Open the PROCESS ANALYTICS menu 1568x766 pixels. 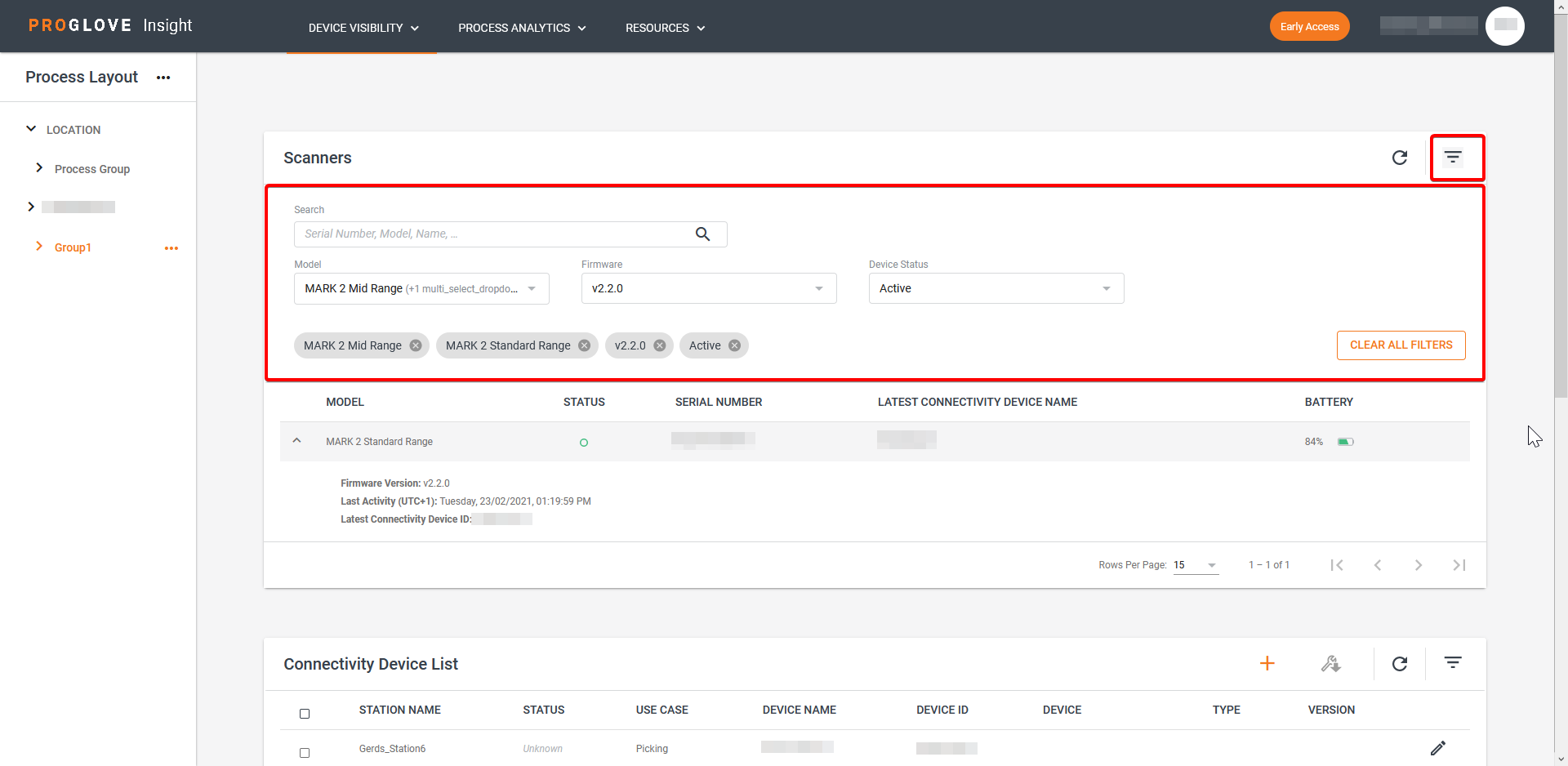tap(523, 28)
